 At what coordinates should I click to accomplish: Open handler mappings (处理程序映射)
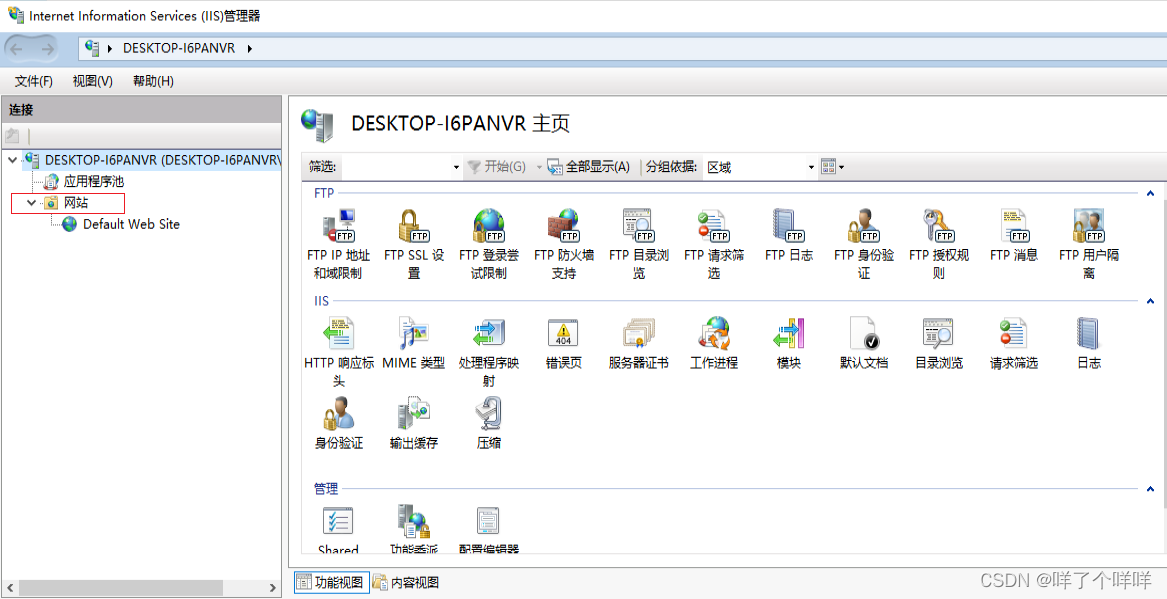pos(489,353)
